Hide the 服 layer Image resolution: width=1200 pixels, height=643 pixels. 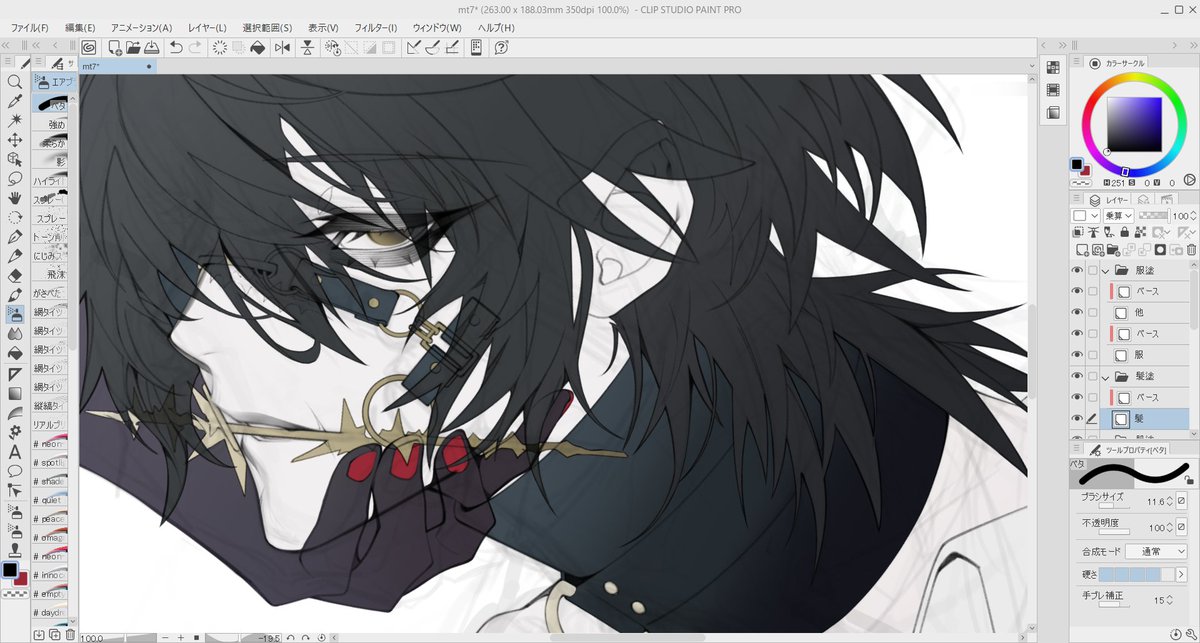coord(1077,355)
